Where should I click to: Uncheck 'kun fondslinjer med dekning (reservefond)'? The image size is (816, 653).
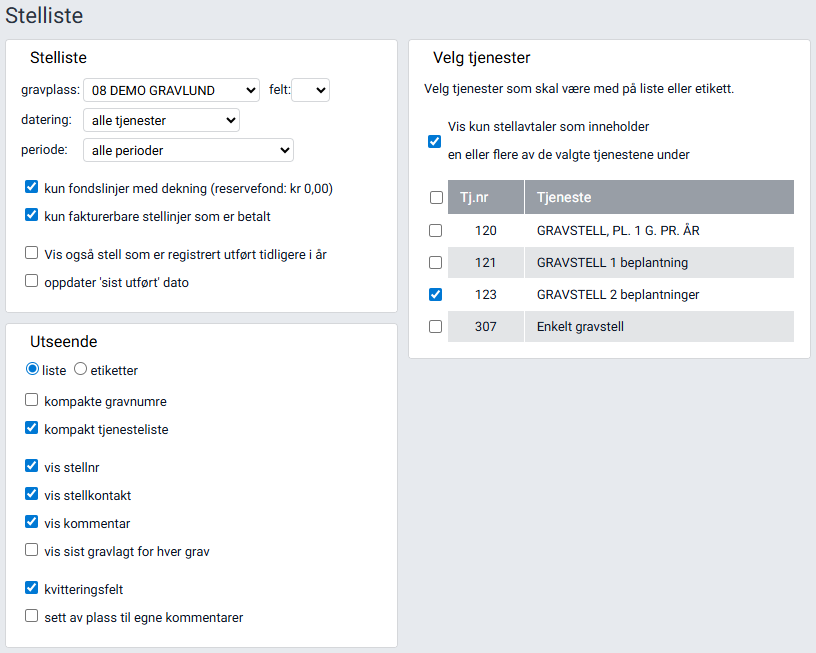(30, 186)
